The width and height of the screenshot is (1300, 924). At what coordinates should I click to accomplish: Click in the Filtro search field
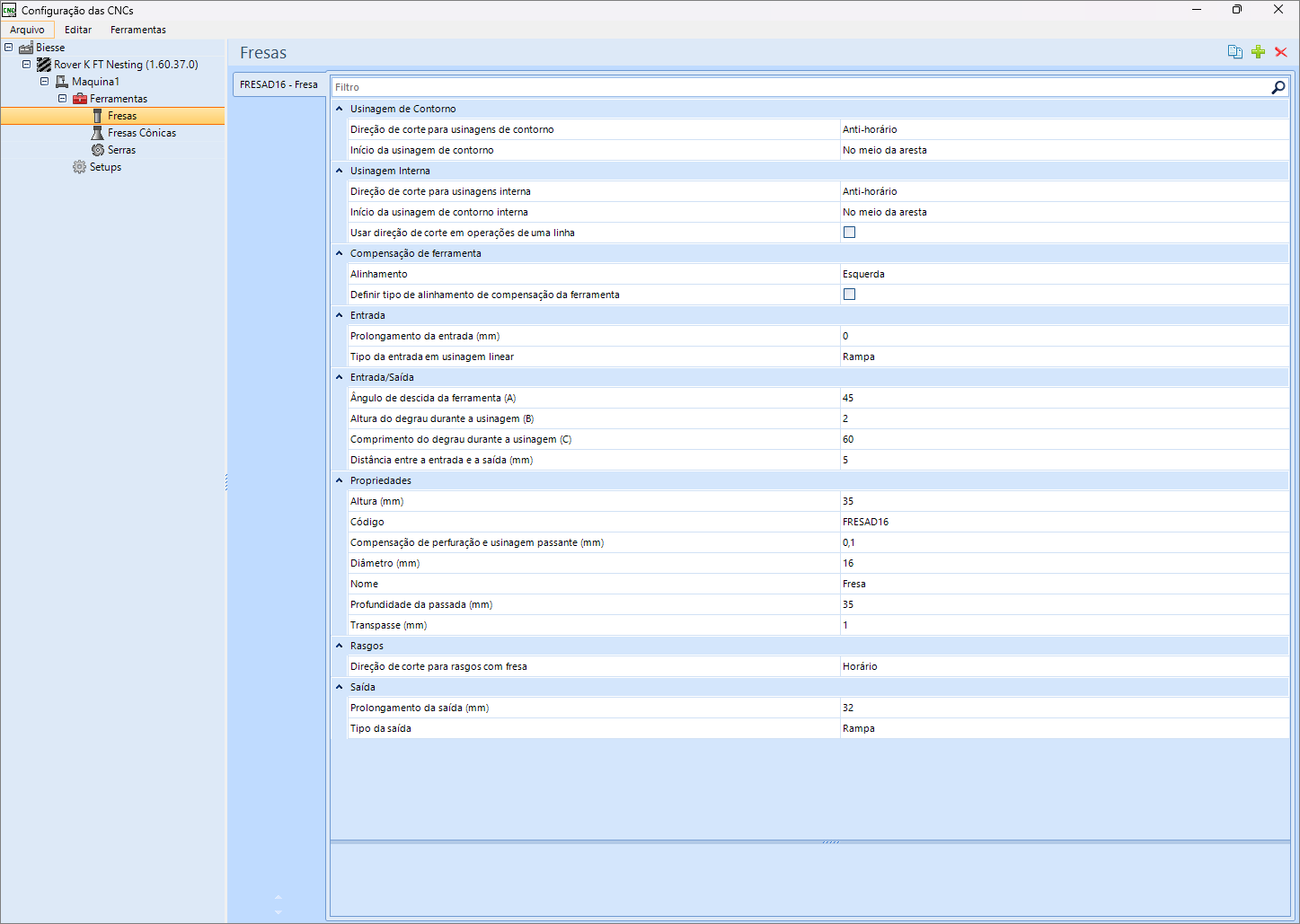800,87
